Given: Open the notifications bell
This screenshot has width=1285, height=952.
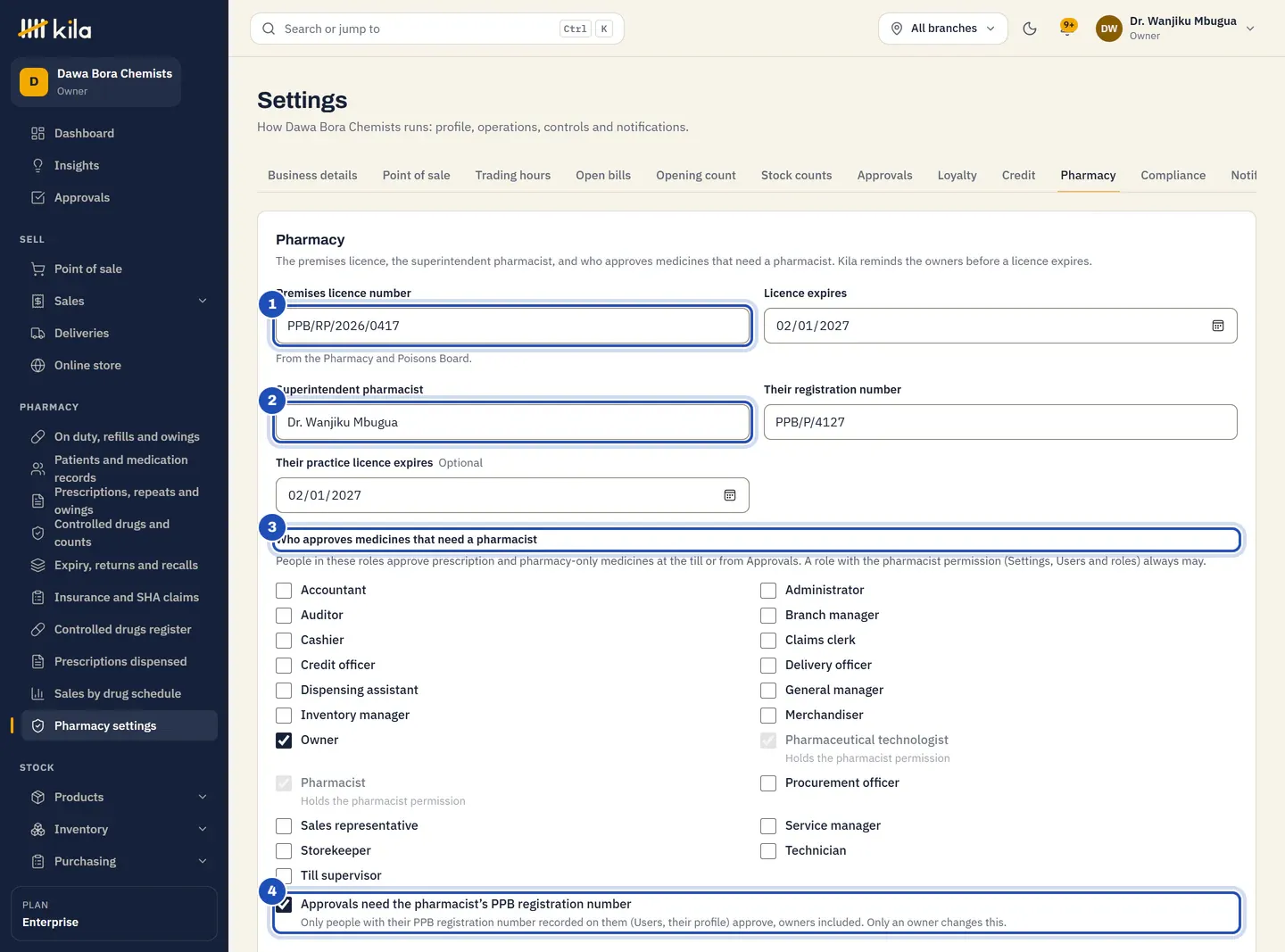Looking at the screenshot, I should coord(1067,29).
